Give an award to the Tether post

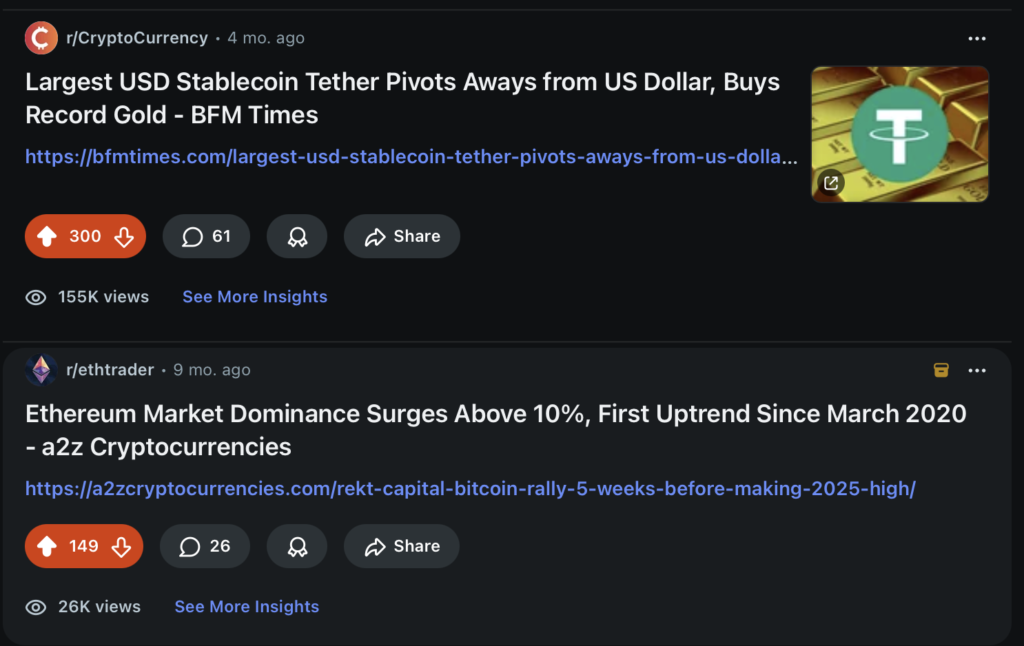pos(297,236)
